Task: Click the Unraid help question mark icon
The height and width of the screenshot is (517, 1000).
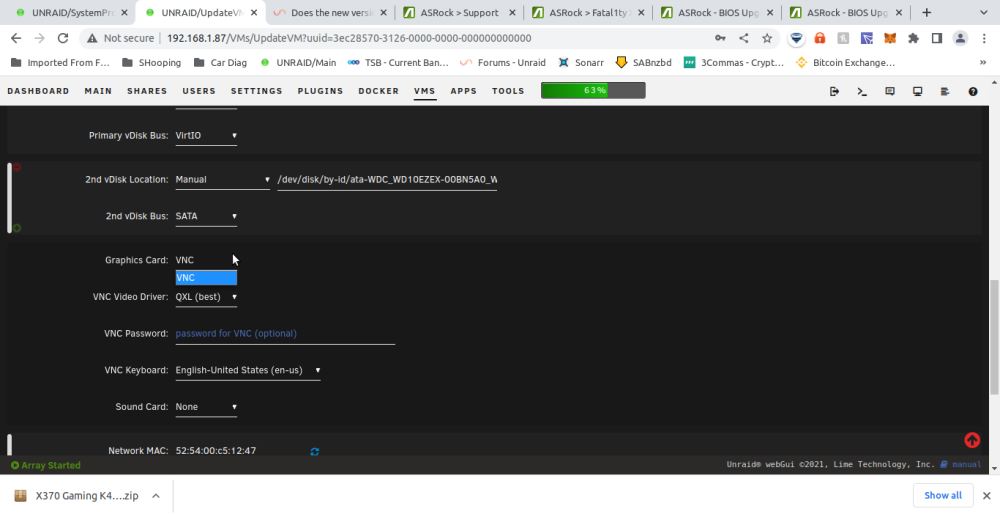Action: 973,91
